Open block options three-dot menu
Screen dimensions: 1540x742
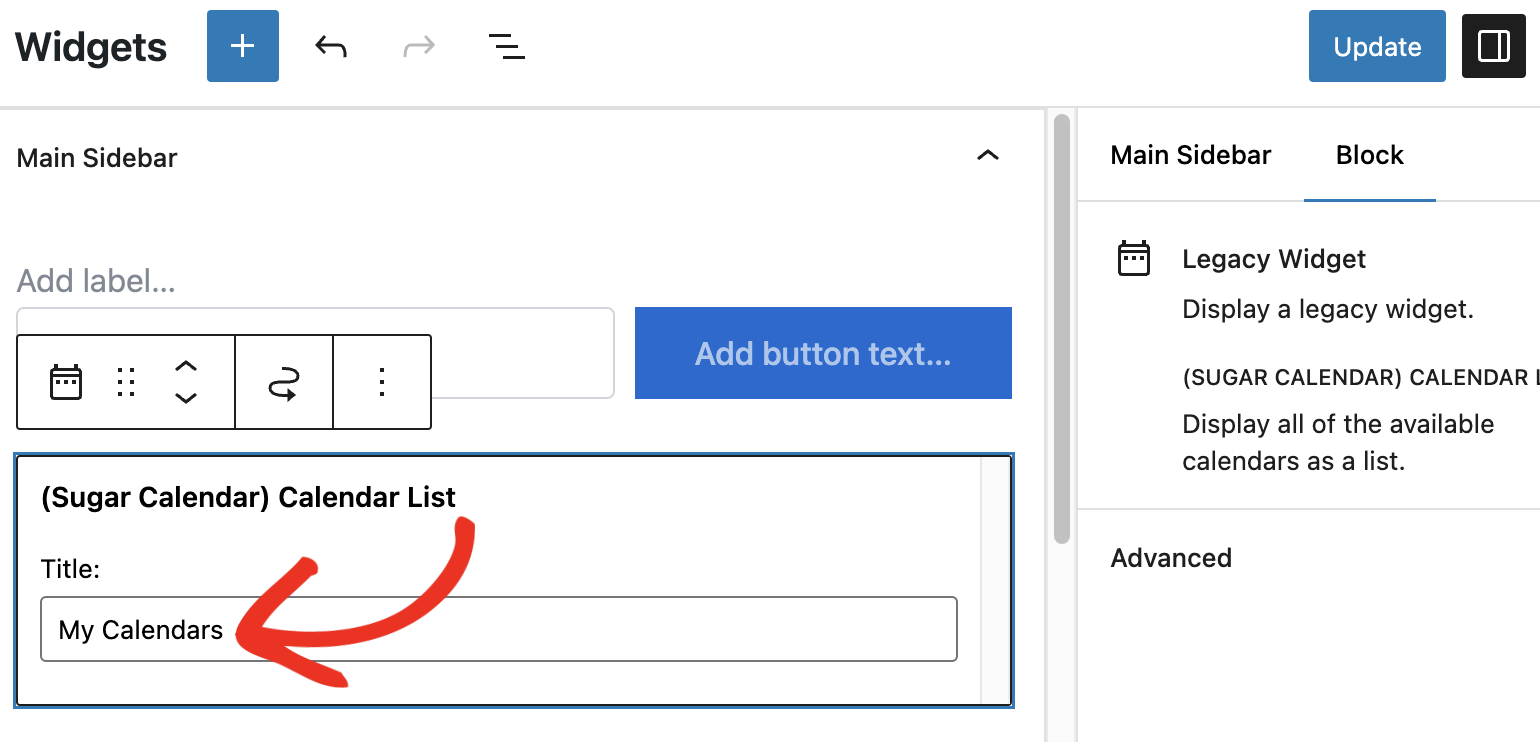click(382, 382)
